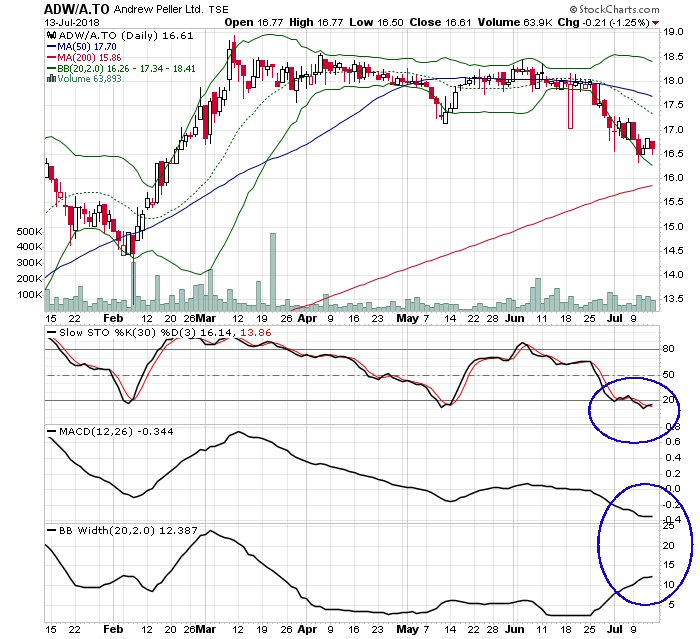This screenshot has height=639, width=700.
Task: Click the 16.0 price axis label
Action: tap(673, 178)
